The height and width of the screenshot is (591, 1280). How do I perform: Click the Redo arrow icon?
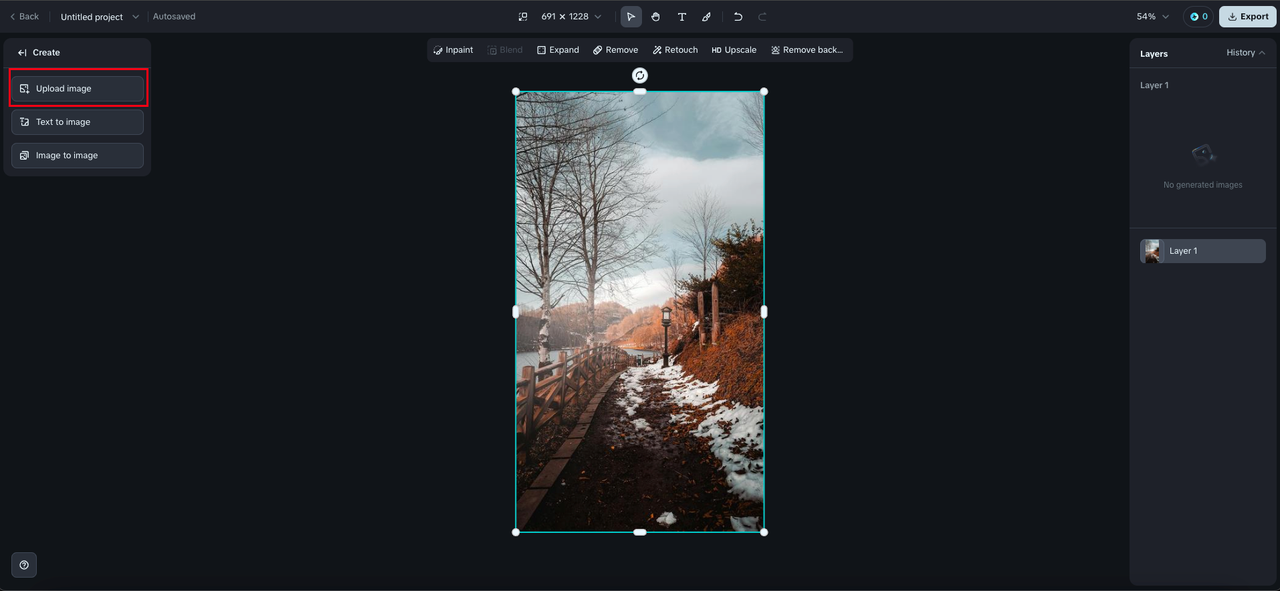point(762,17)
